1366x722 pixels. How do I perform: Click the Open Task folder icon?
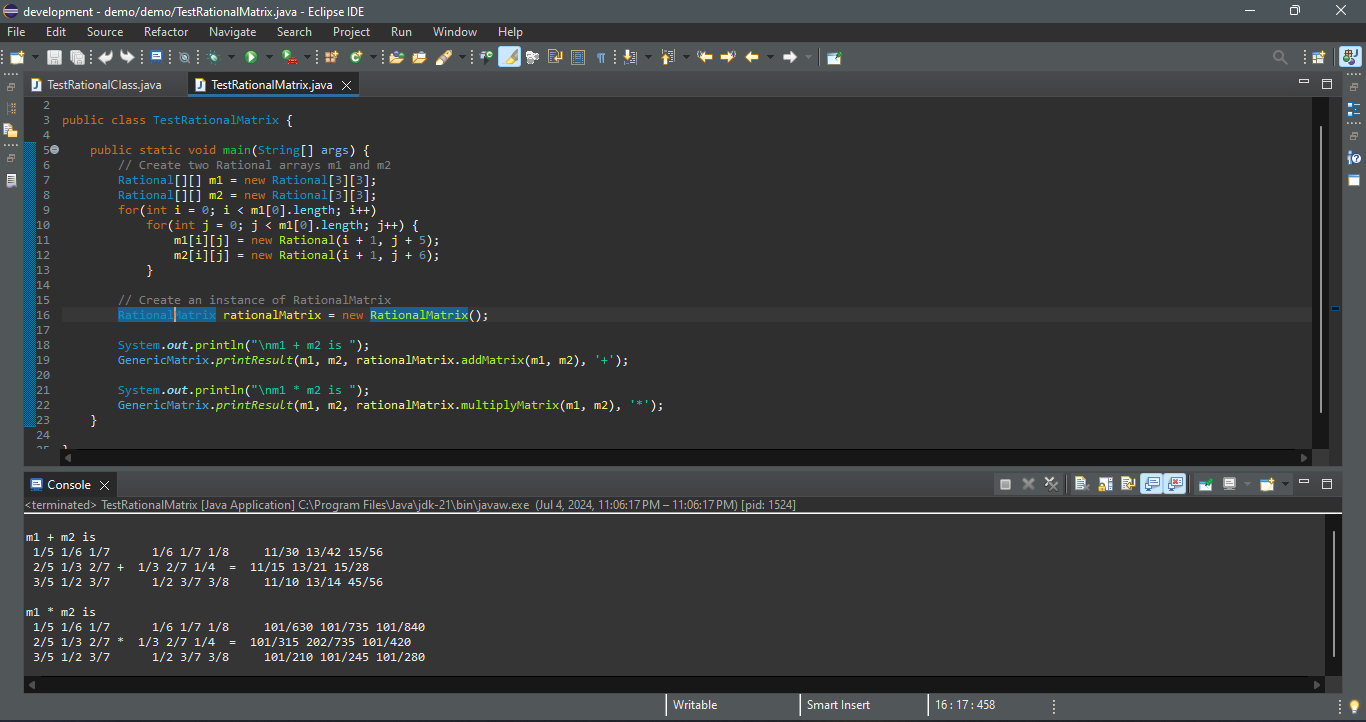tap(419, 57)
